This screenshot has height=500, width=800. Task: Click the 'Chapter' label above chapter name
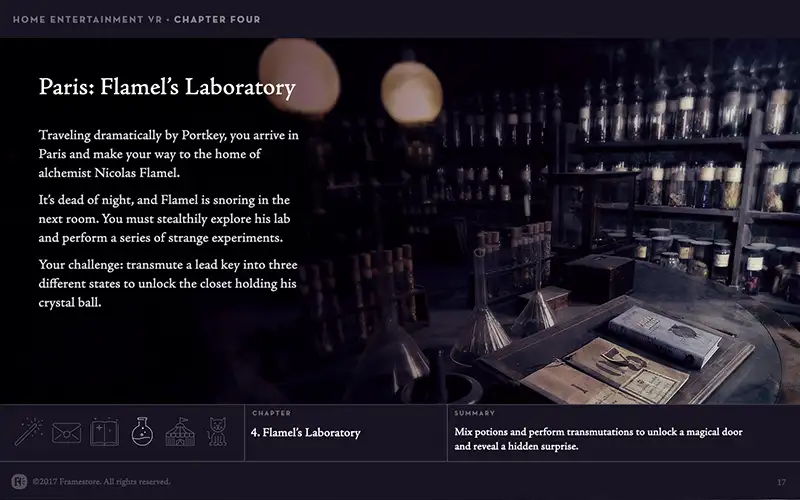(271, 413)
